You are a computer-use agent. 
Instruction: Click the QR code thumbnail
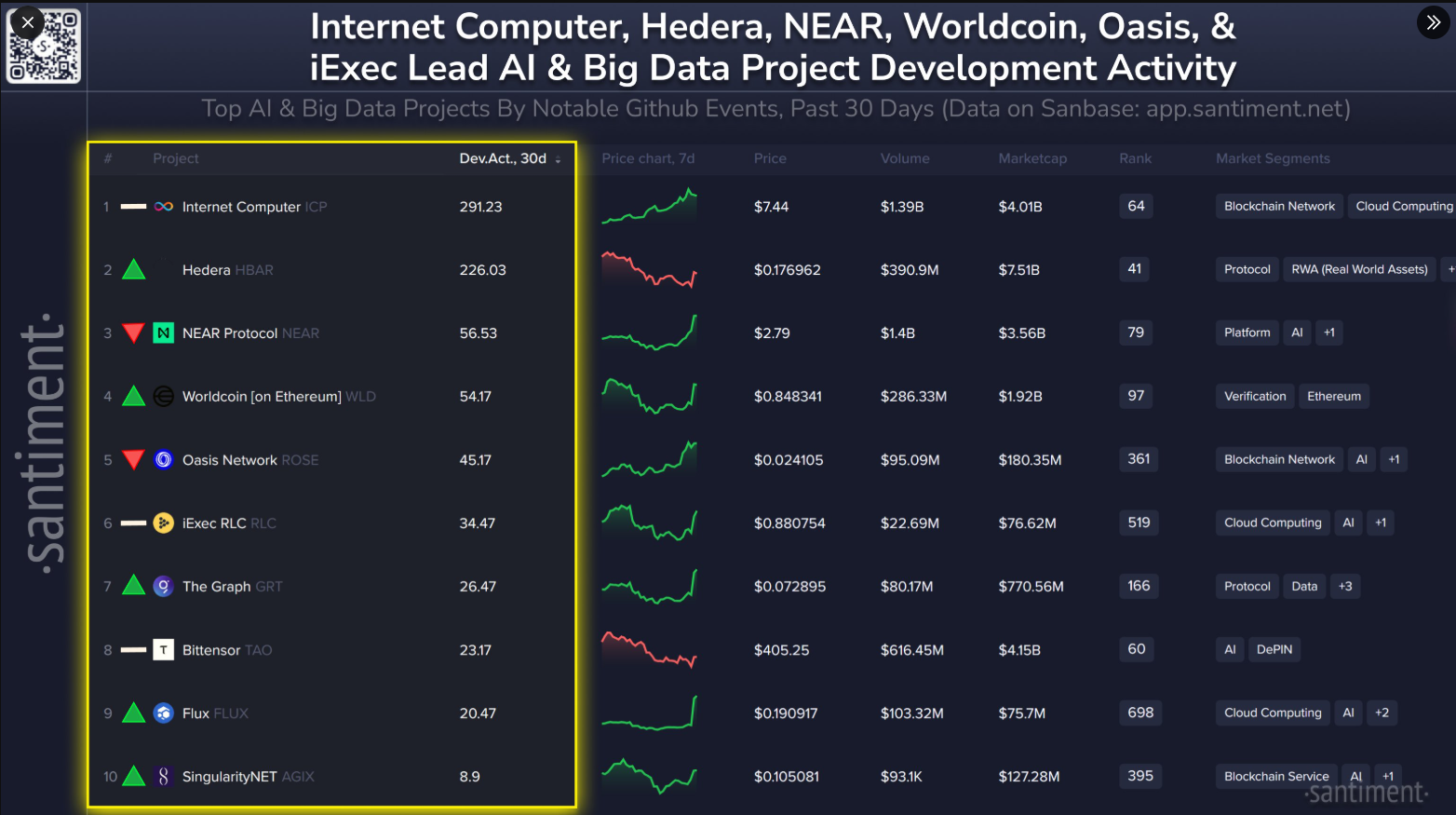[x=45, y=47]
